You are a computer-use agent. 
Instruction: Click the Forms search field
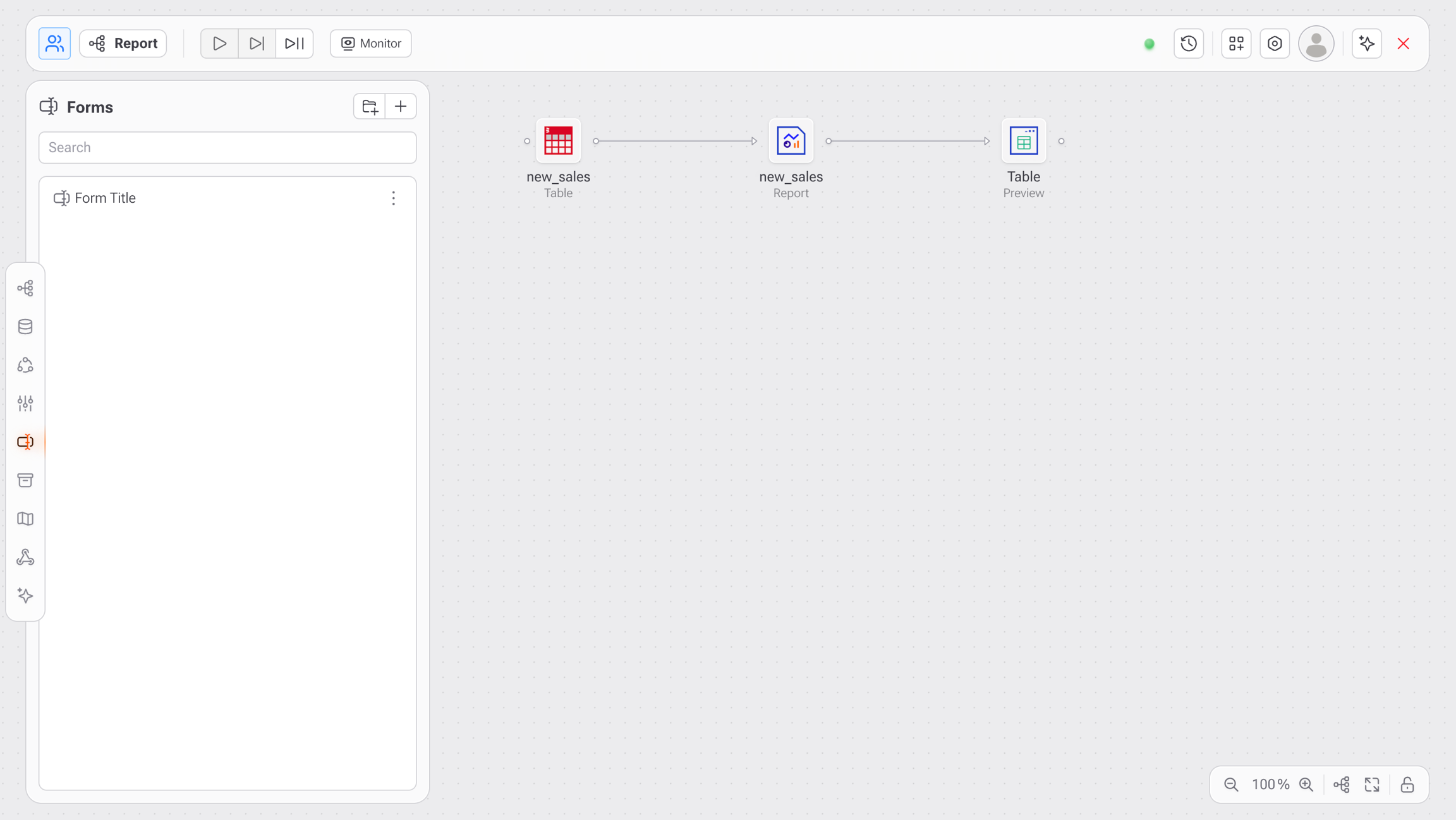(x=227, y=147)
